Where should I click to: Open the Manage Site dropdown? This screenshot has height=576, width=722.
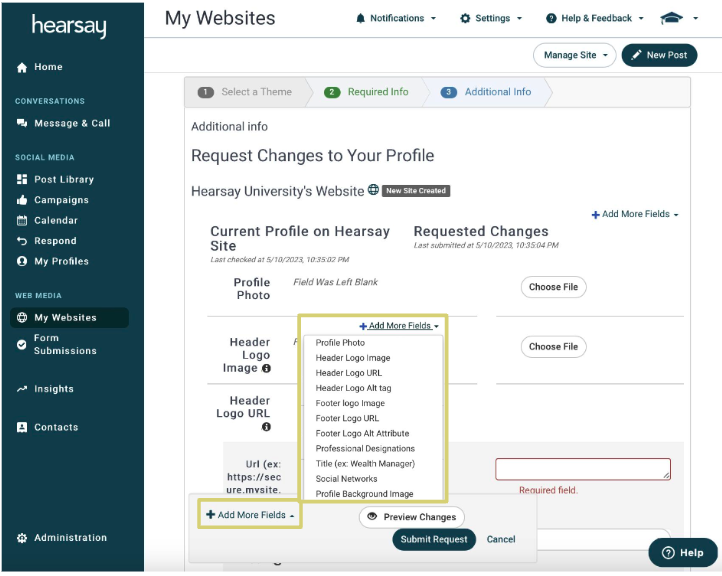coord(574,55)
